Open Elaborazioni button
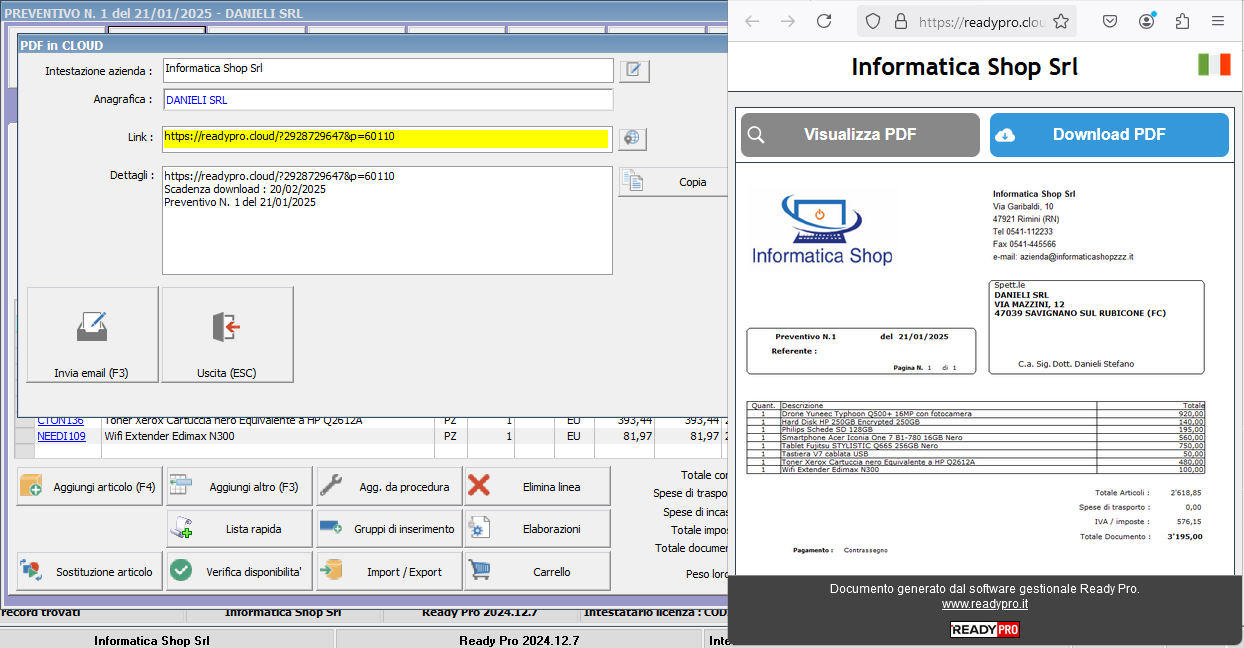The width and height of the screenshot is (1244, 648). [538, 529]
